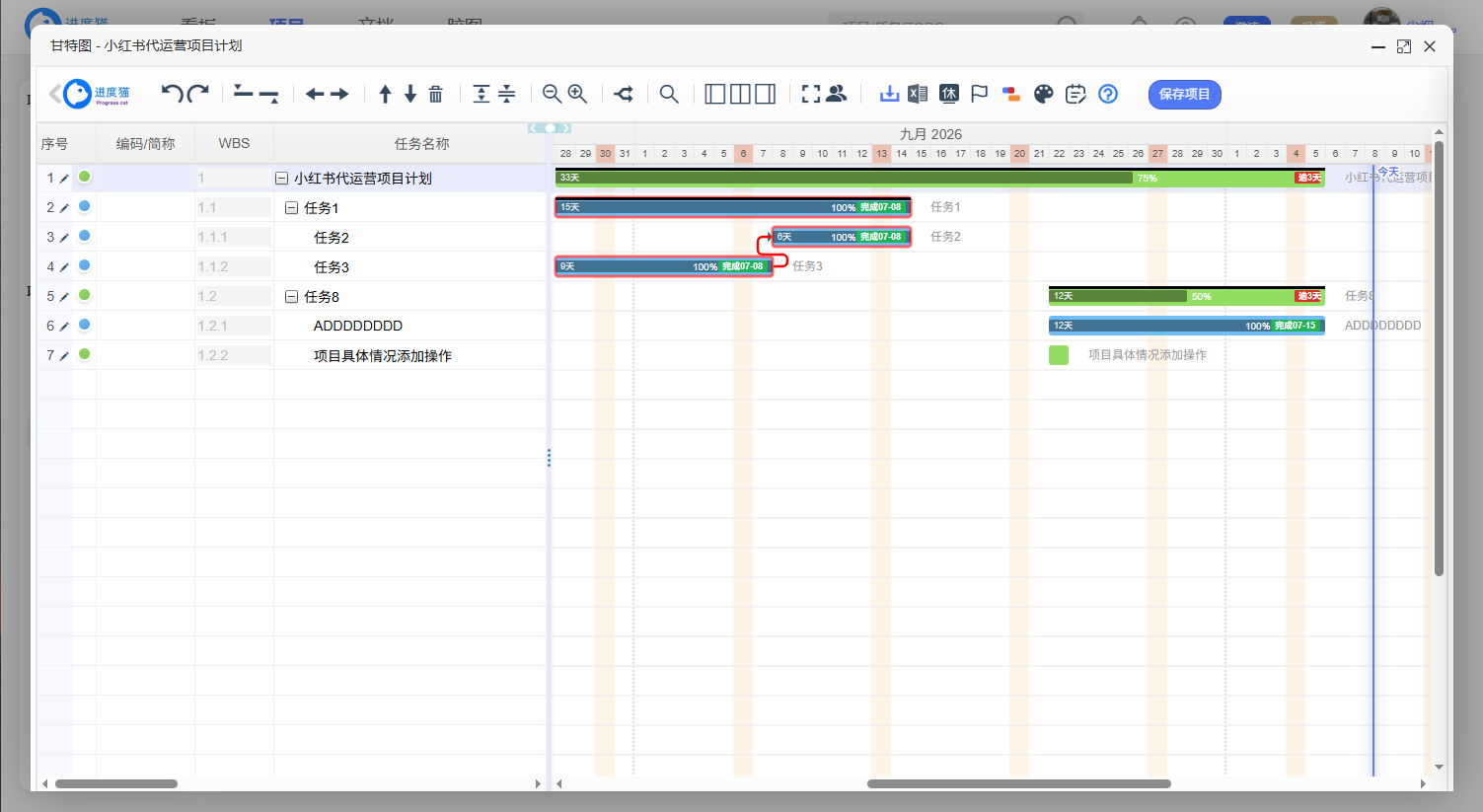1483x812 pixels.
Task: Undo the last action
Action: coord(172,94)
